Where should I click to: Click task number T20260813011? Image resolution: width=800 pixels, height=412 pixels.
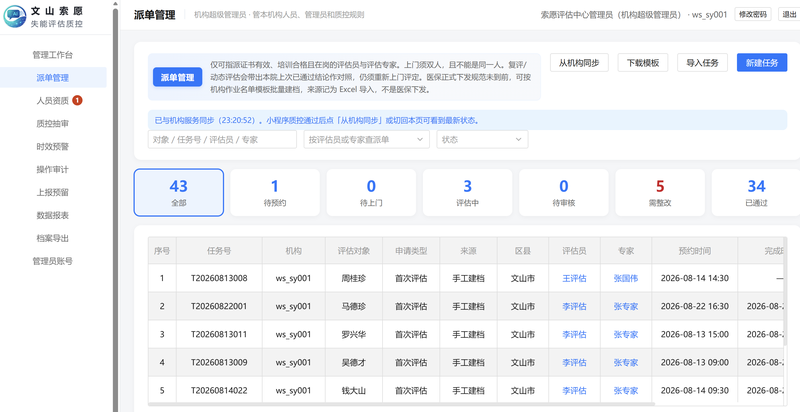tap(219, 334)
